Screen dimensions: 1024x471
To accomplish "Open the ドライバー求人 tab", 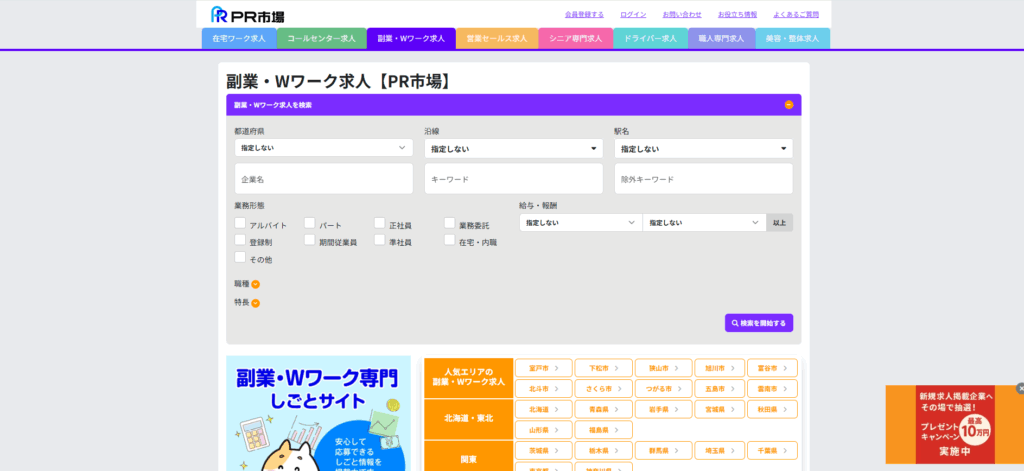I will [649, 38].
